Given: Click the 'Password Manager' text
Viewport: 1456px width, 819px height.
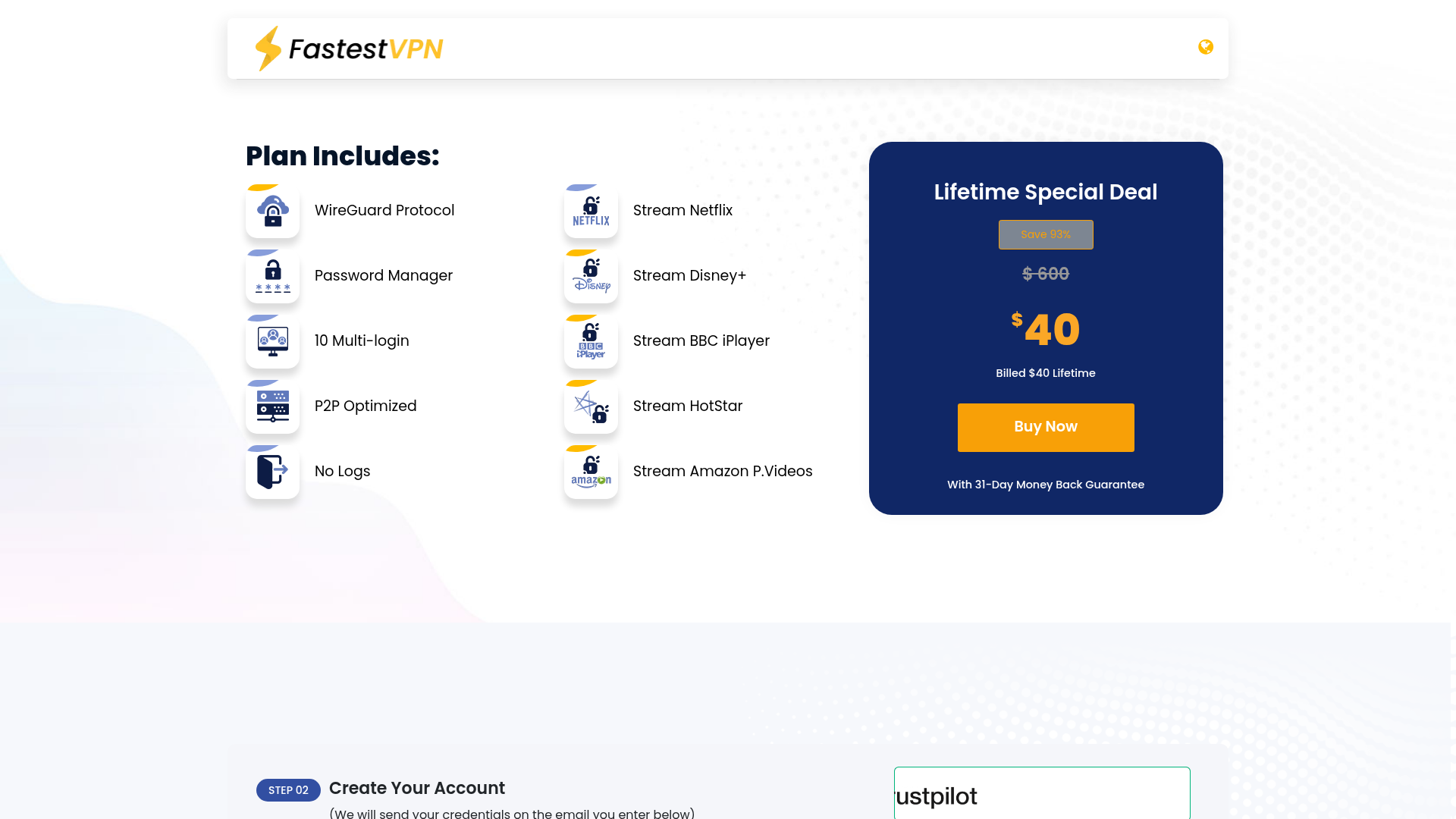Looking at the screenshot, I should tap(384, 275).
